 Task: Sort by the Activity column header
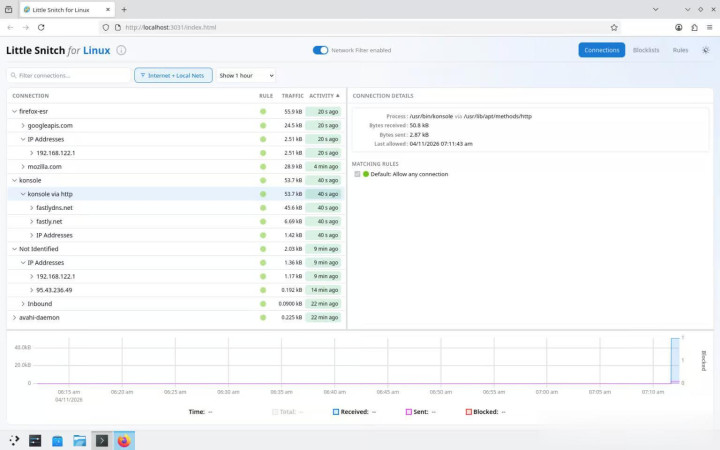(323, 96)
